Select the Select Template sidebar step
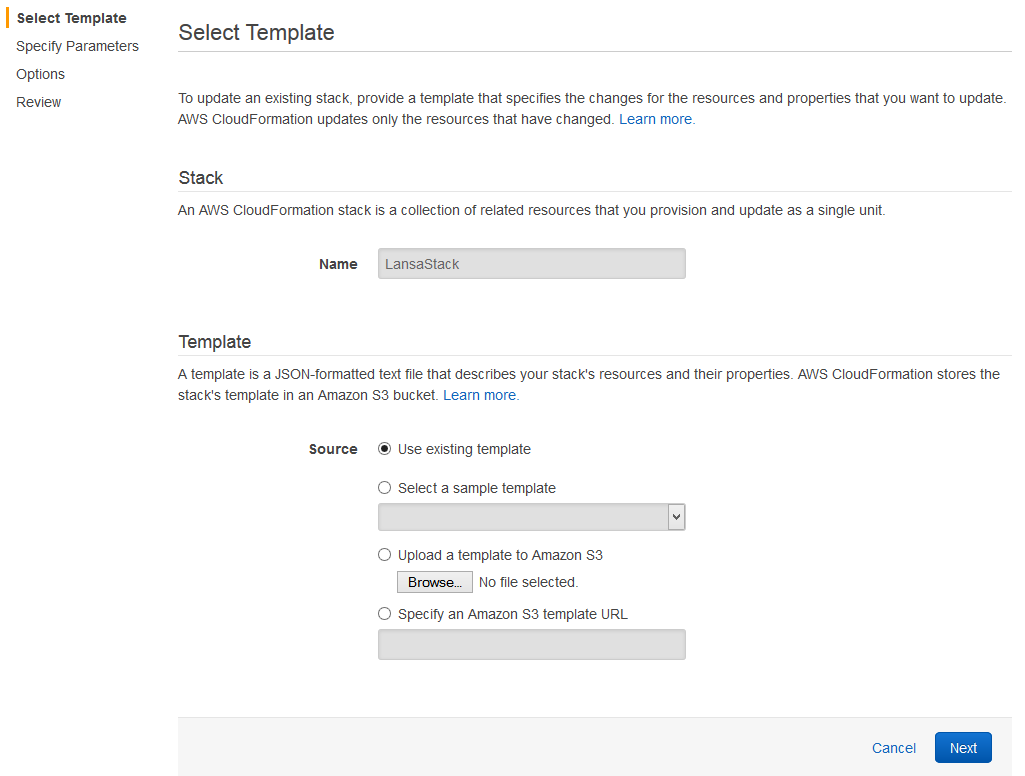This screenshot has width=1025, height=776. click(71, 18)
